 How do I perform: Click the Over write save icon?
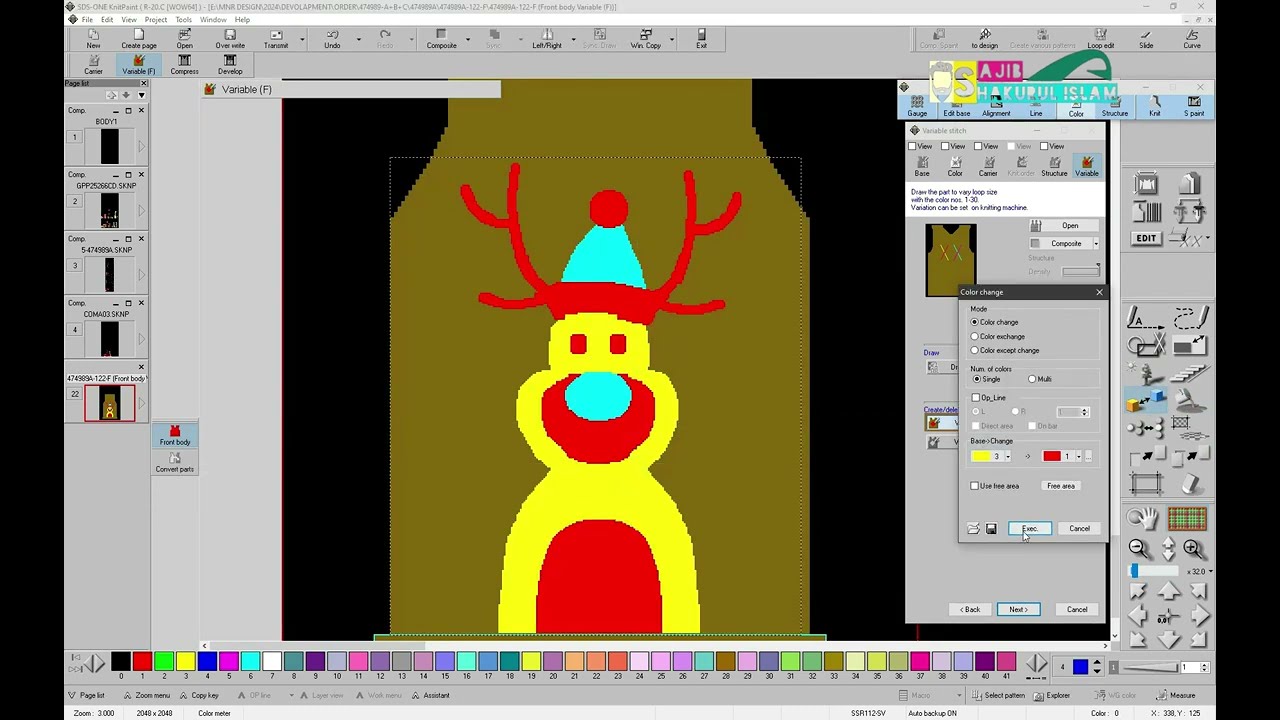[230, 39]
